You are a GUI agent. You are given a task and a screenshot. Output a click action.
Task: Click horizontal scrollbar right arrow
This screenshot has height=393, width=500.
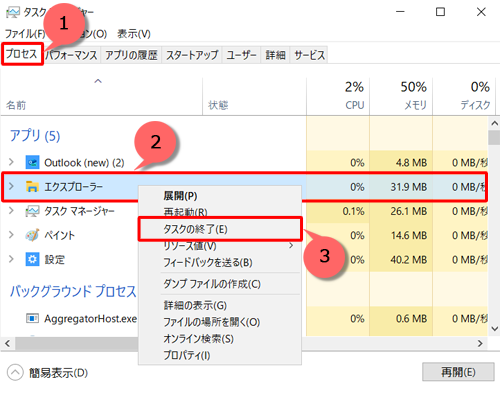(480, 343)
